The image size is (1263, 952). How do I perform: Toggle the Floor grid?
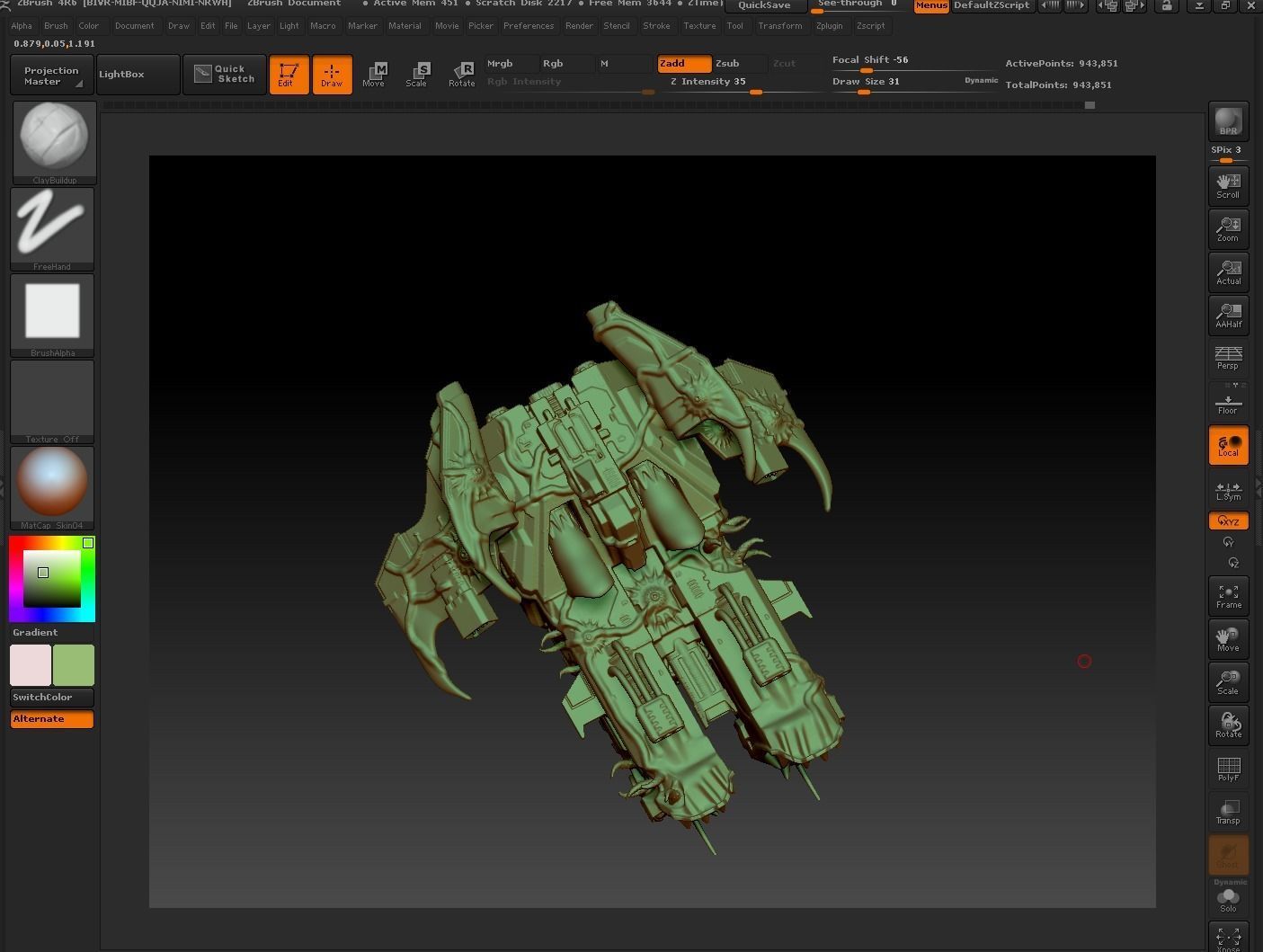(1228, 401)
